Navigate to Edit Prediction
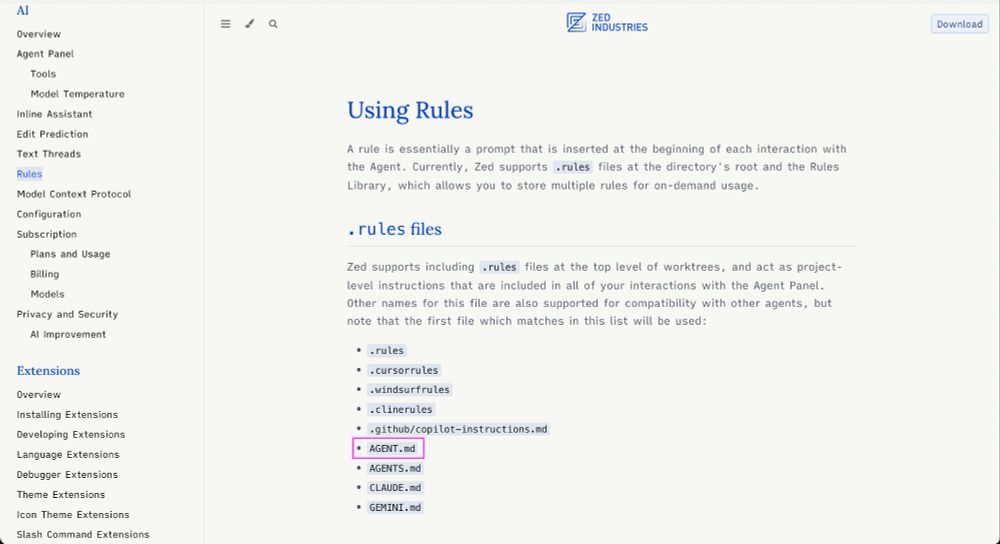The height and width of the screenshot is (544, 1000). [52, 134]
